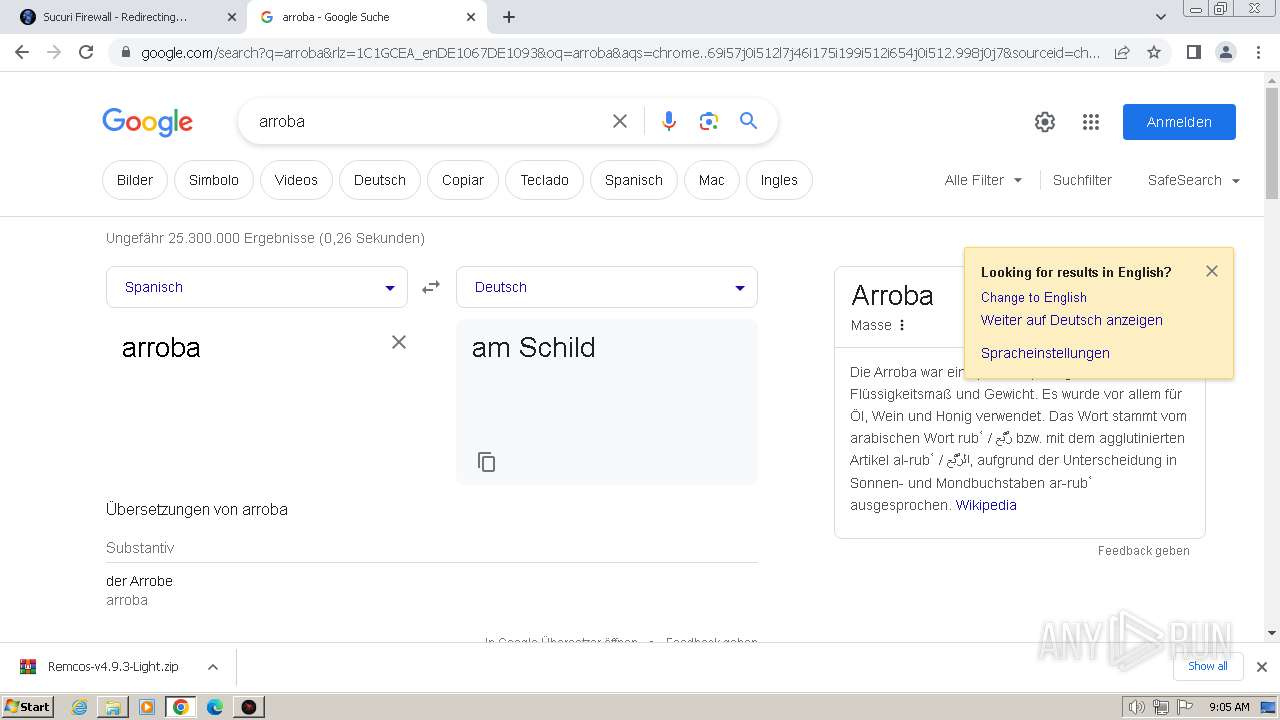
Task: Open Chrome side panel icon
Action: tap(1193, 52)
